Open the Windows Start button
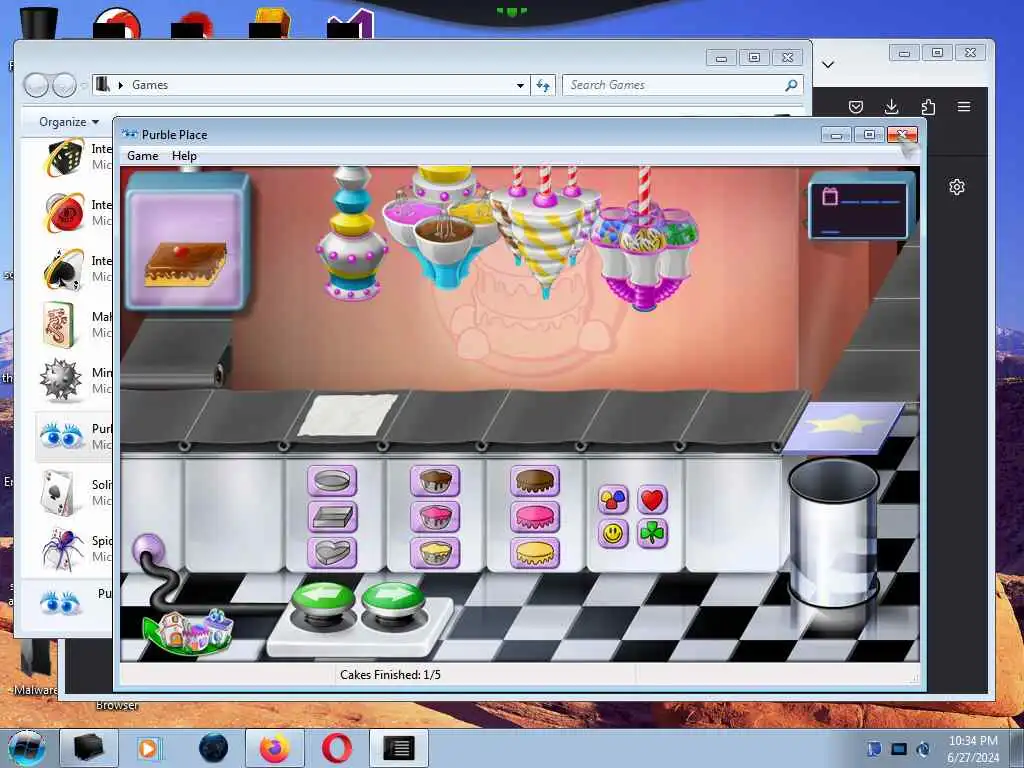Image resolution: width=1024 pixels, height=768 pixels. [25, 748]
